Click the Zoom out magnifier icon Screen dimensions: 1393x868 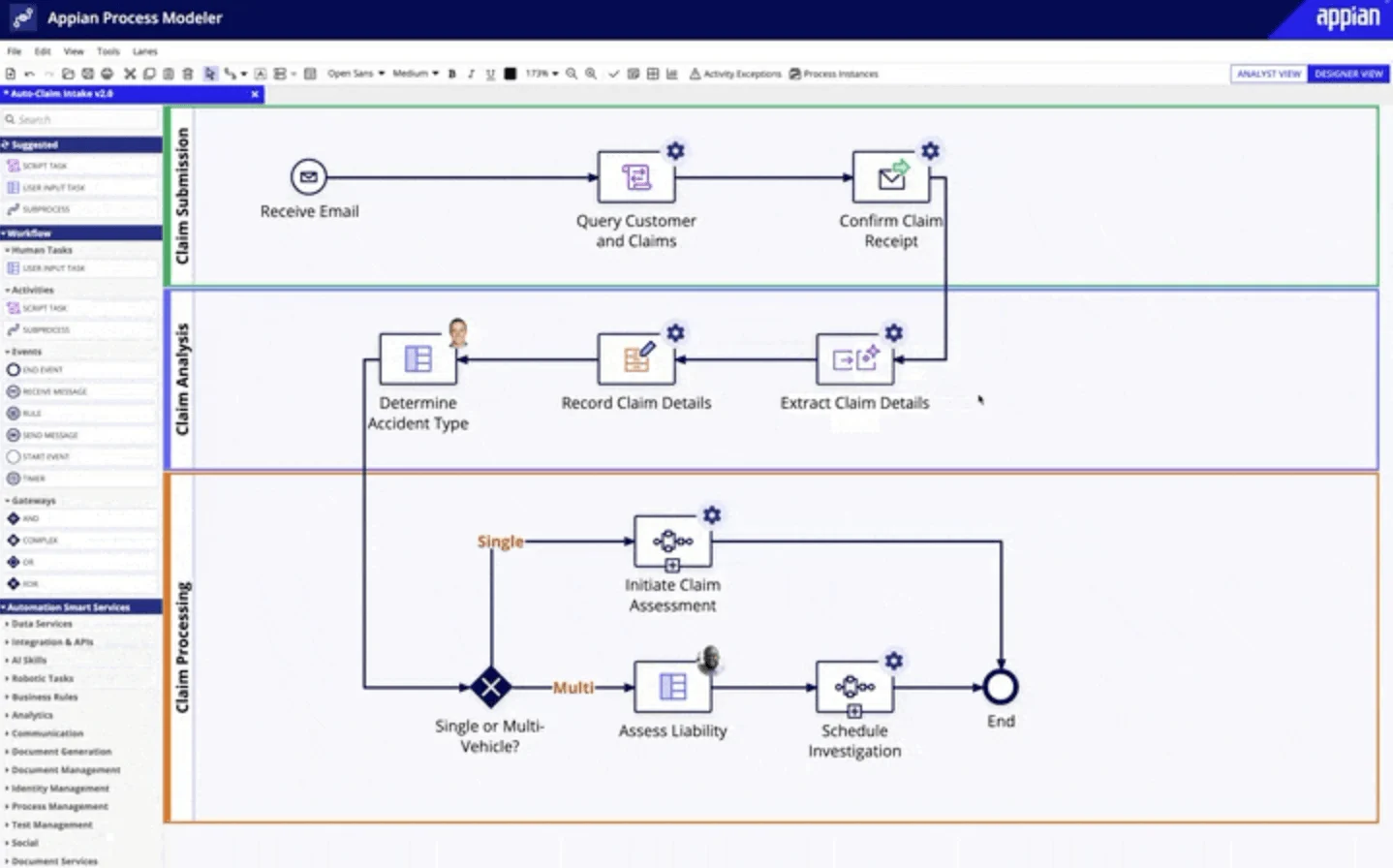572,74
